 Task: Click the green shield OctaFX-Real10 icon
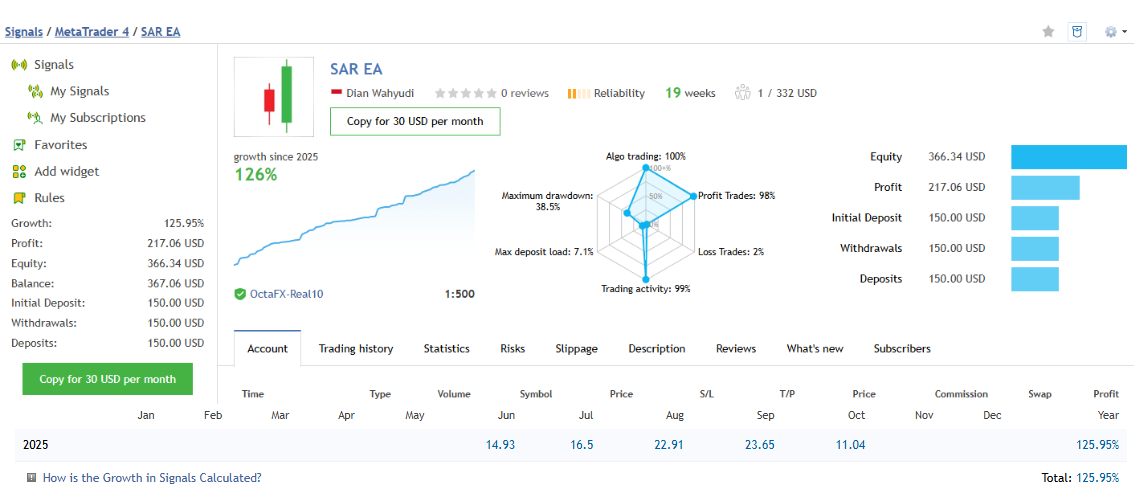pyautogui.click(x=240, y=294)
